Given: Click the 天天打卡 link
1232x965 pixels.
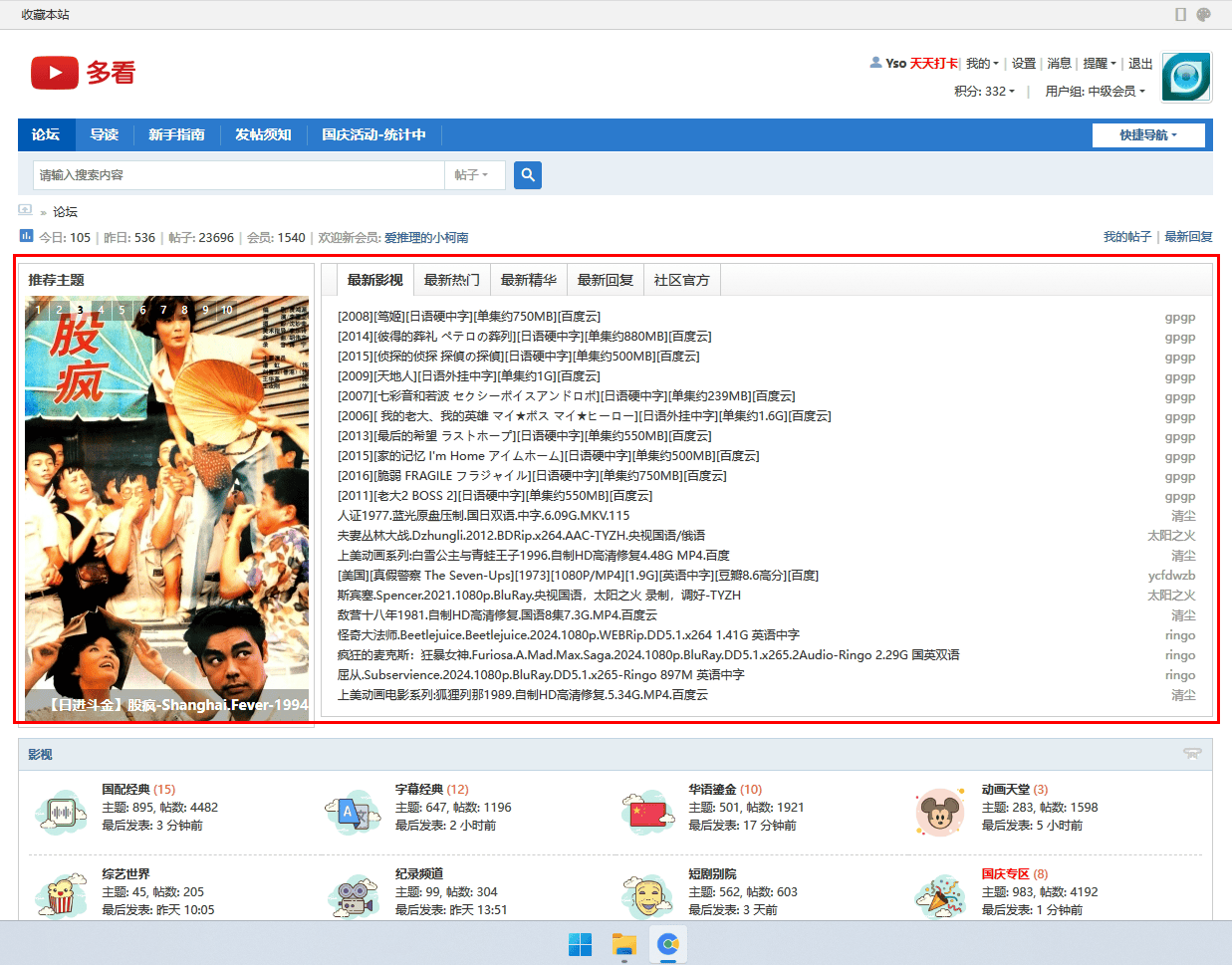Looking at the screenshot, I should [x=933, y=64].
